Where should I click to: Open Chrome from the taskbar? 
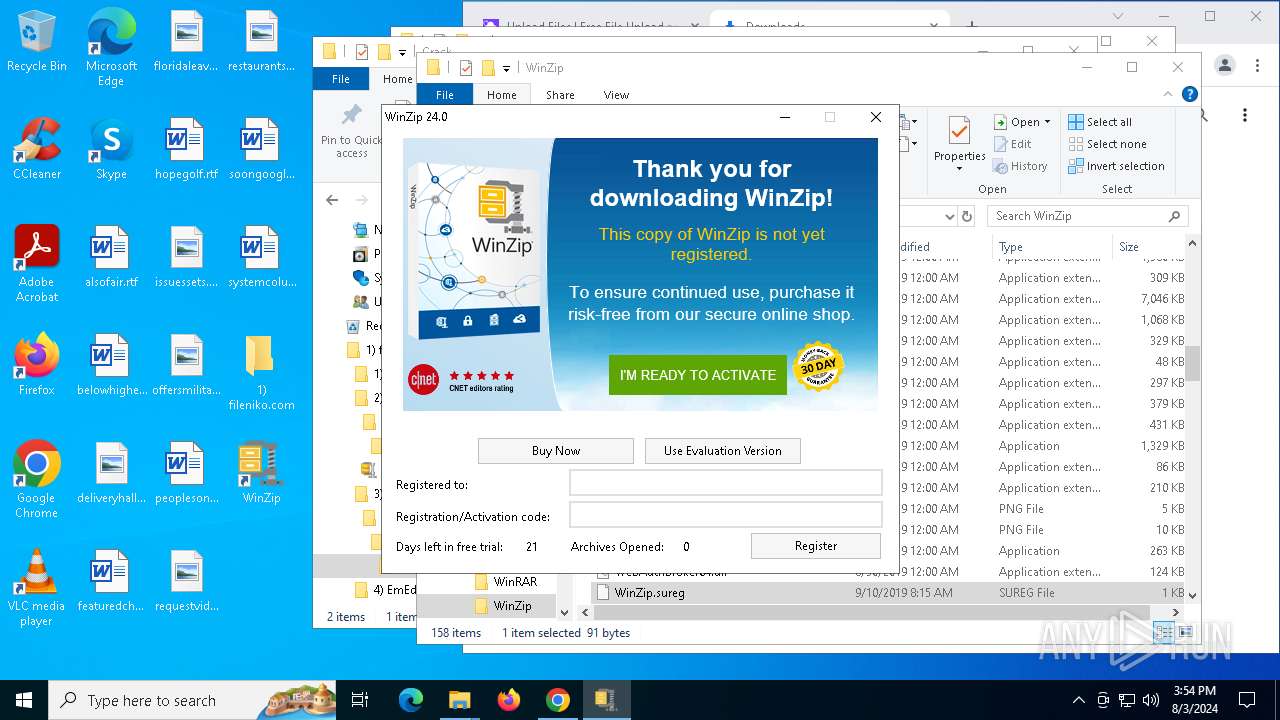click(x=558, y=700)
